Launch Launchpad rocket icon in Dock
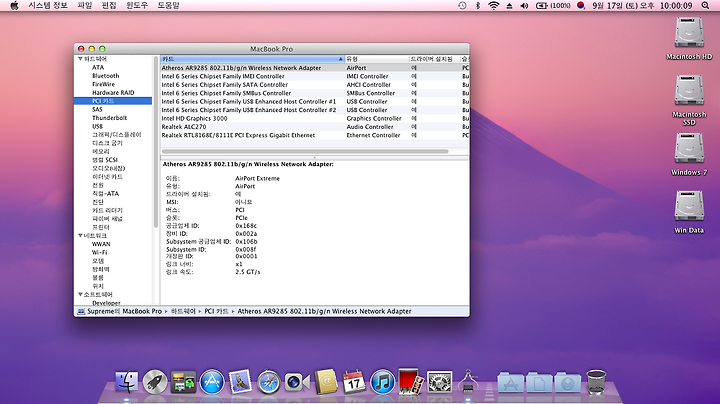The height and width of the screenshot is (404, 720). pos(155,382)
